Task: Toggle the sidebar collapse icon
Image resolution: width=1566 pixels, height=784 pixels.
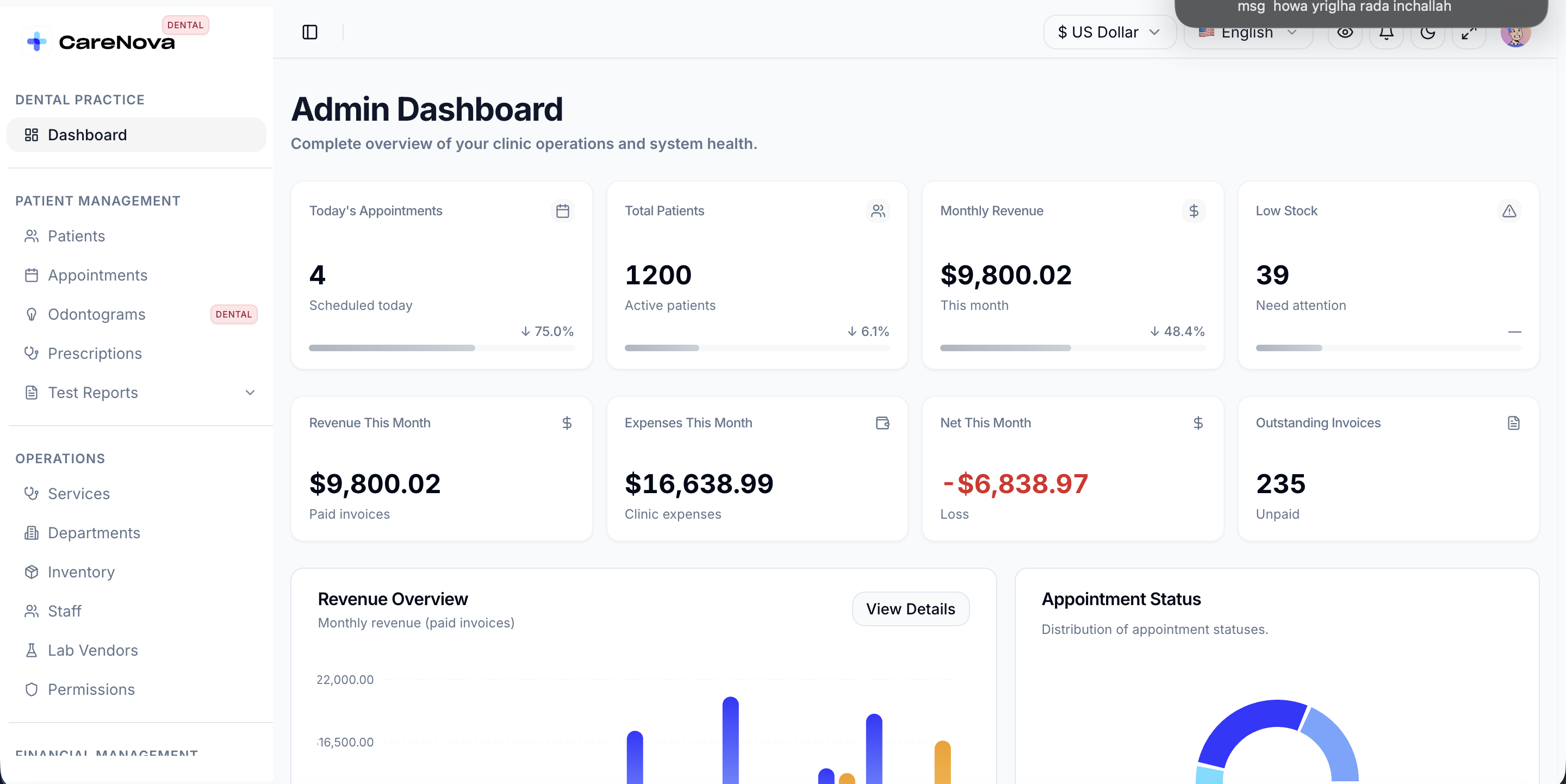Action: (x=309, y=32)
